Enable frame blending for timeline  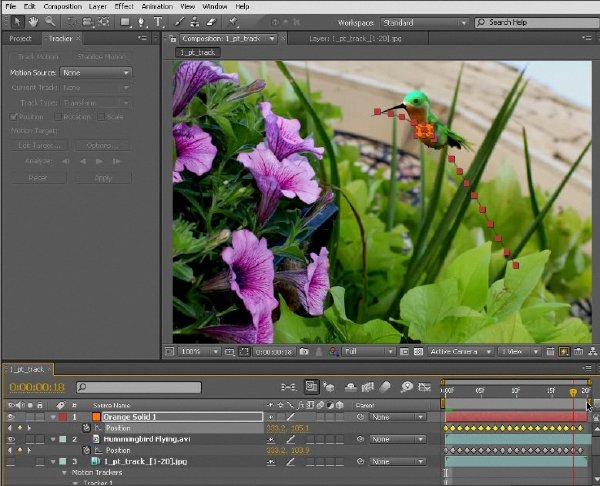tap(368, 387)
